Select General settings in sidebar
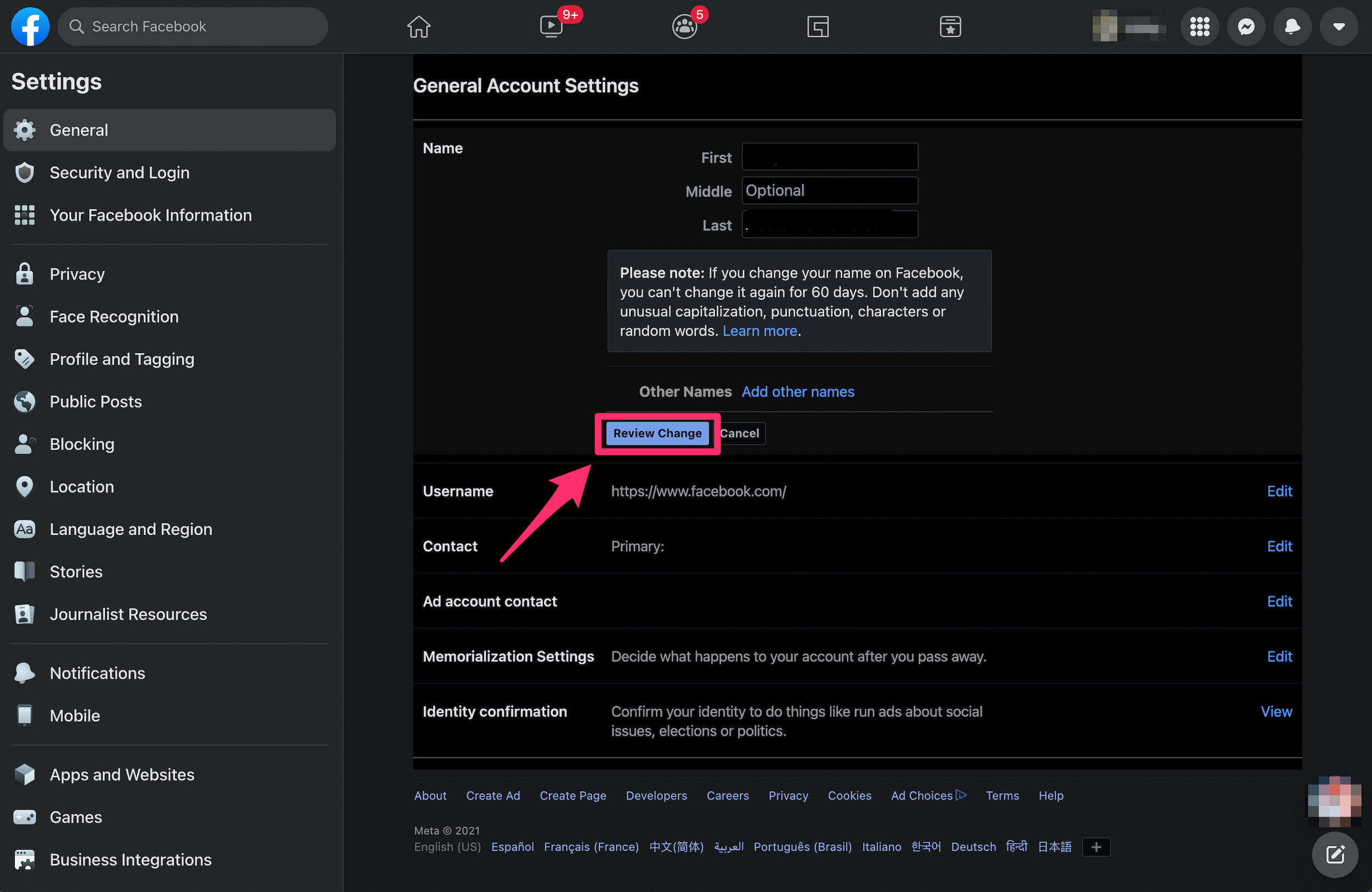Screen dimensions: 1372x892 coord(170,130)
